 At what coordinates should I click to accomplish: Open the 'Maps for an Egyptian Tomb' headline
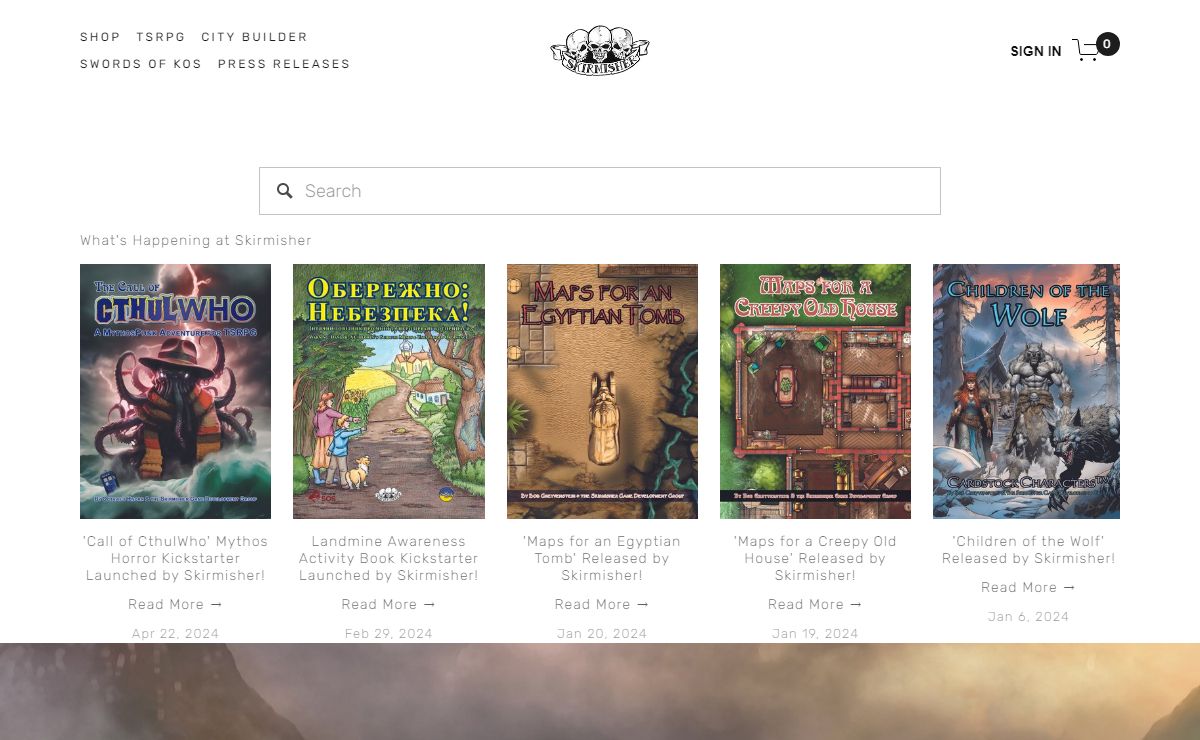pyautogui.click(x=602, y=558)
